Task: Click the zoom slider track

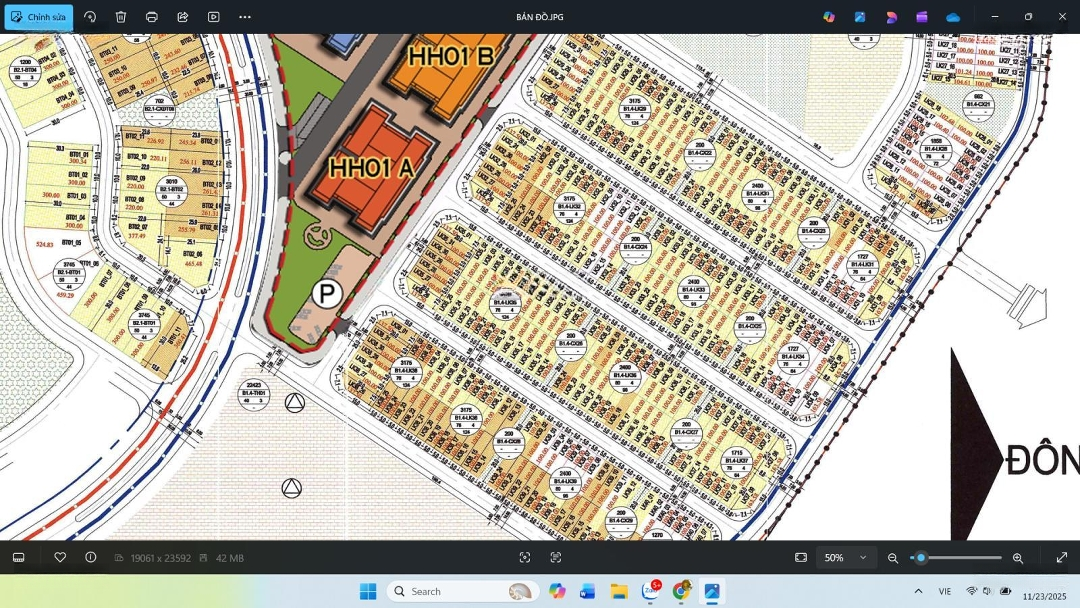Action: 960,558
